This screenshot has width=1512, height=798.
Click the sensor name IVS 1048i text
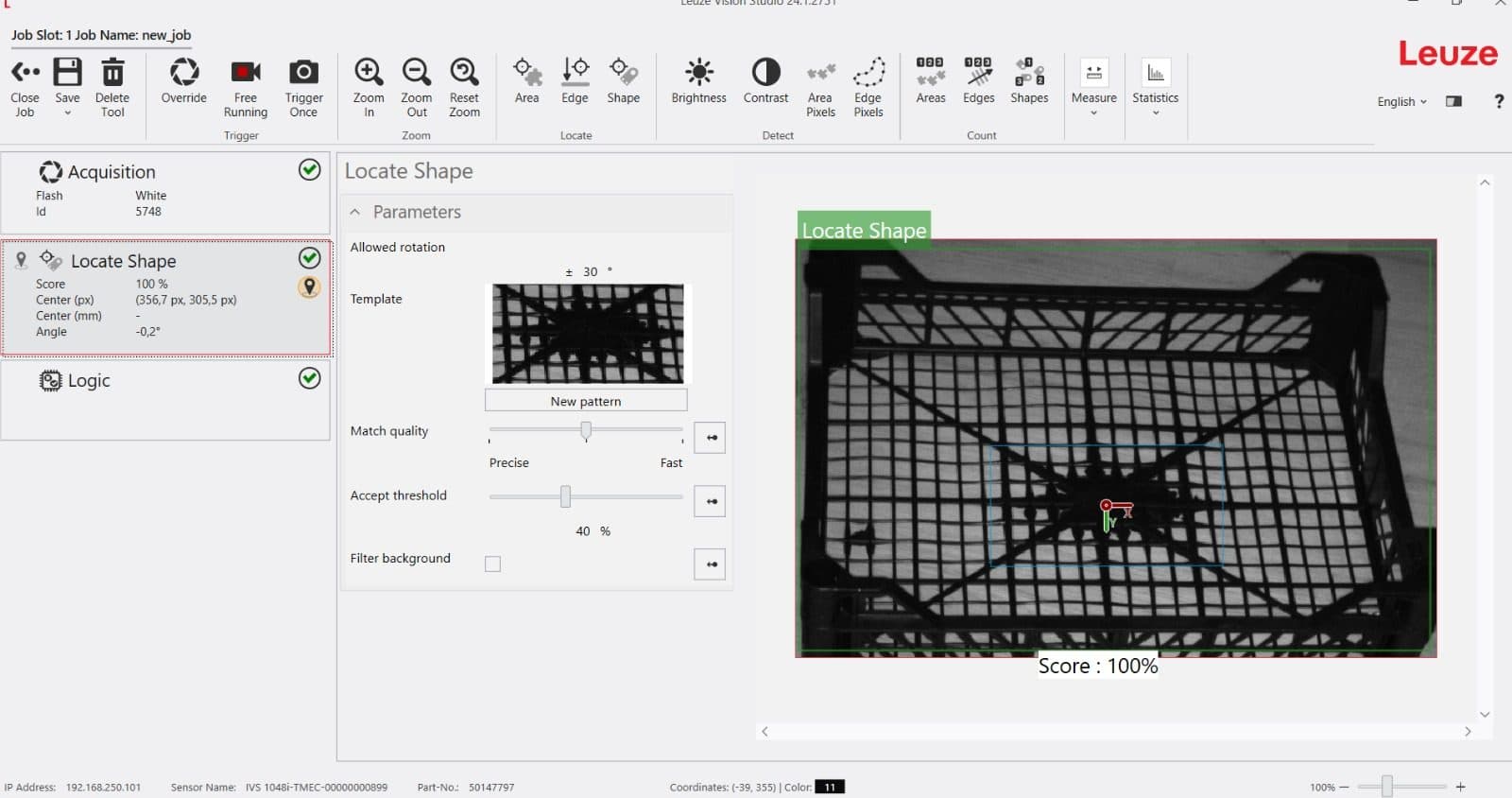coord(317,787)
